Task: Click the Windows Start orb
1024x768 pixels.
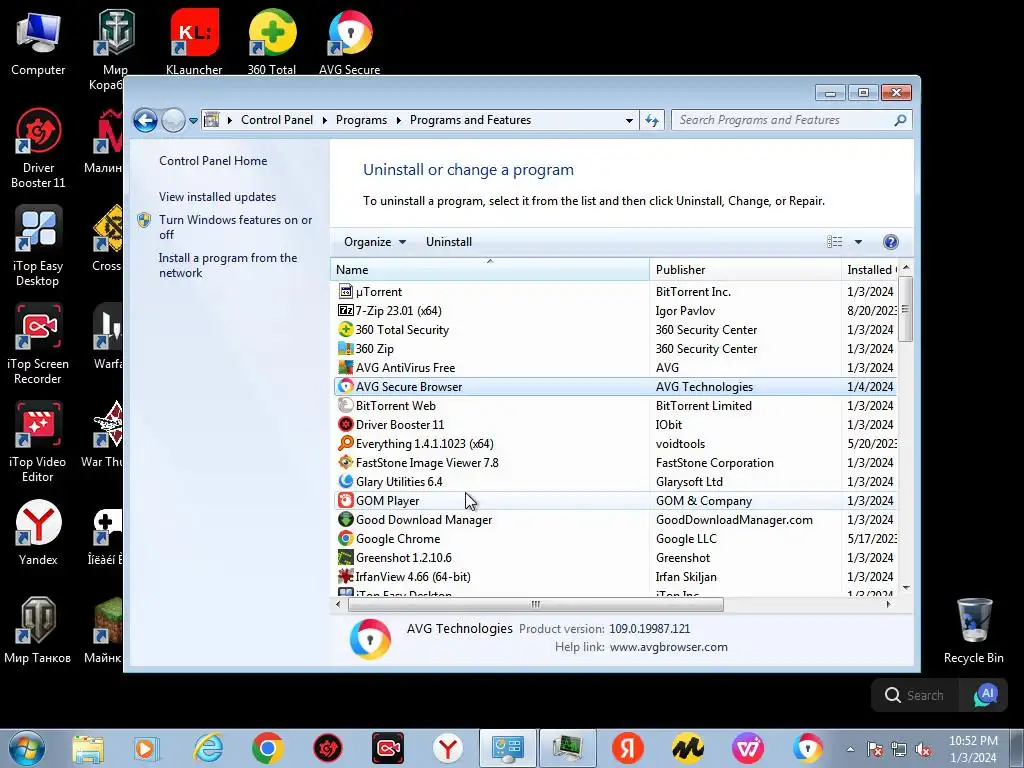Action: 26,748
